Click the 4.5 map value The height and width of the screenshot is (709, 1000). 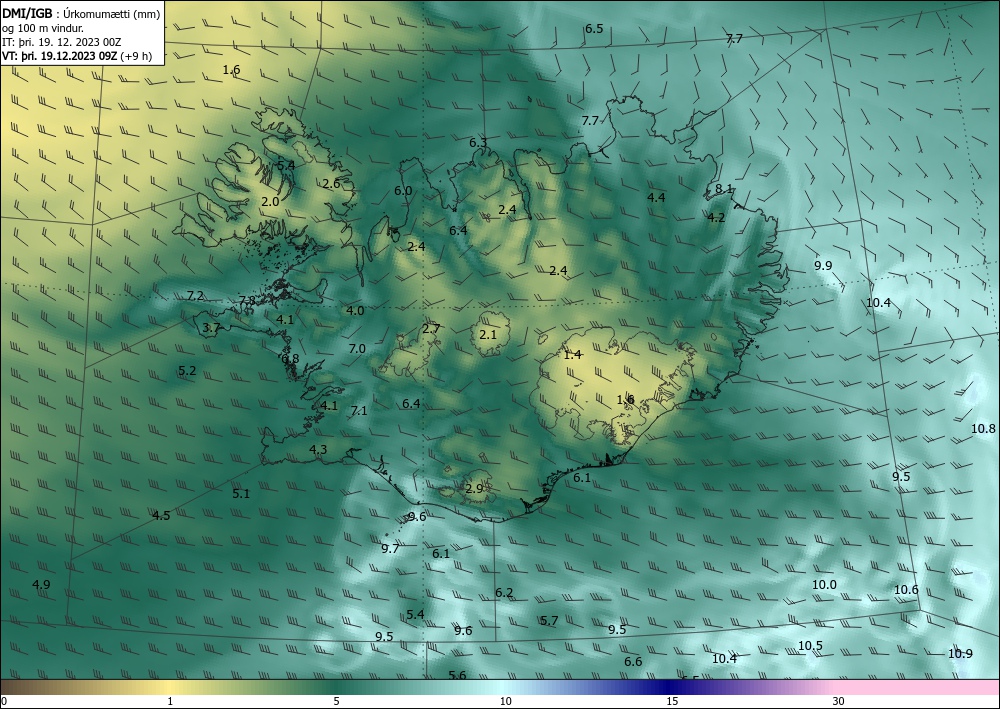(x=161, y=515)
